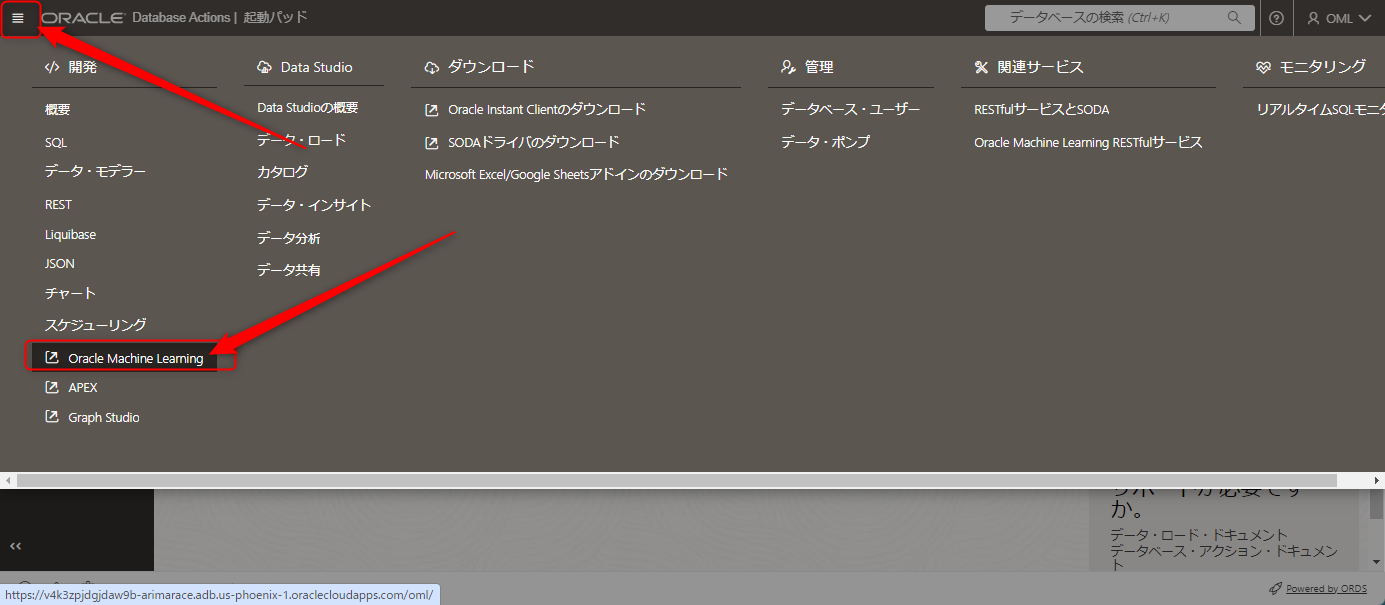This screenshot has width=1385, height=605.
Task: Open APEX link
Action: tap(83, 388)
